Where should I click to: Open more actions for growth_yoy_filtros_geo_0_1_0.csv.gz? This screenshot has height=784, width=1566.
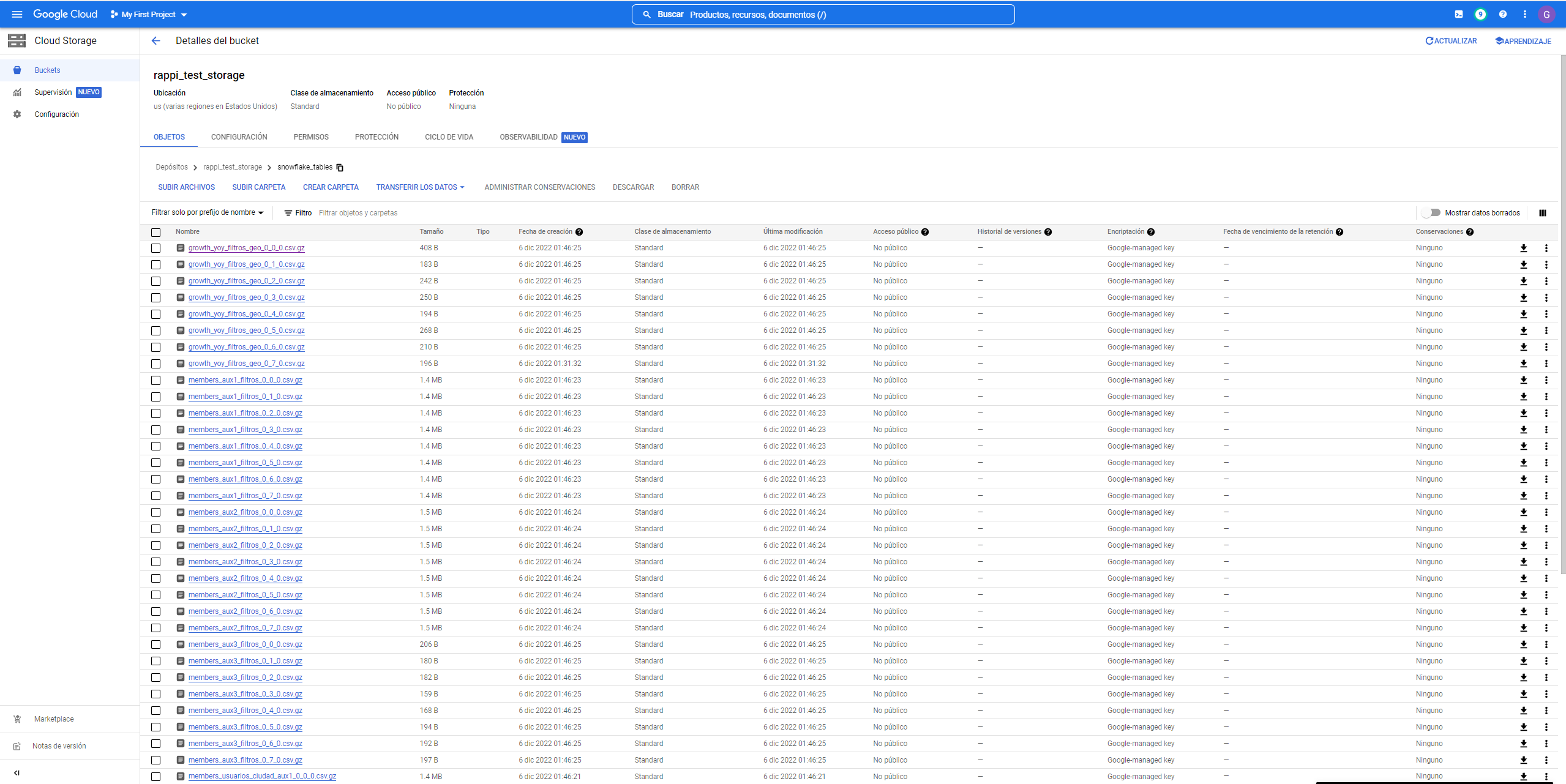(1546, 264)
